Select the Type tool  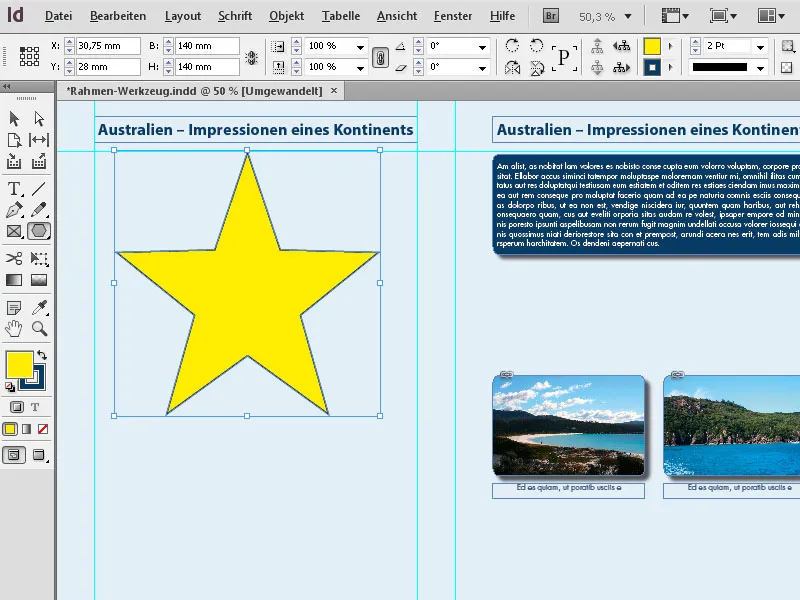[x=14, y=189]
